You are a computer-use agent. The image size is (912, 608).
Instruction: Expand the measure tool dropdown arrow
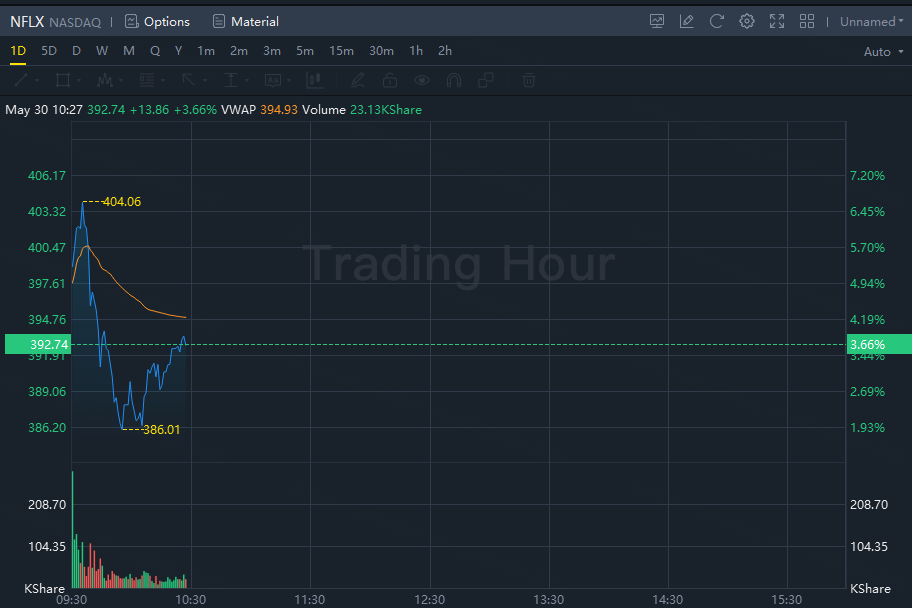(247, 81)
